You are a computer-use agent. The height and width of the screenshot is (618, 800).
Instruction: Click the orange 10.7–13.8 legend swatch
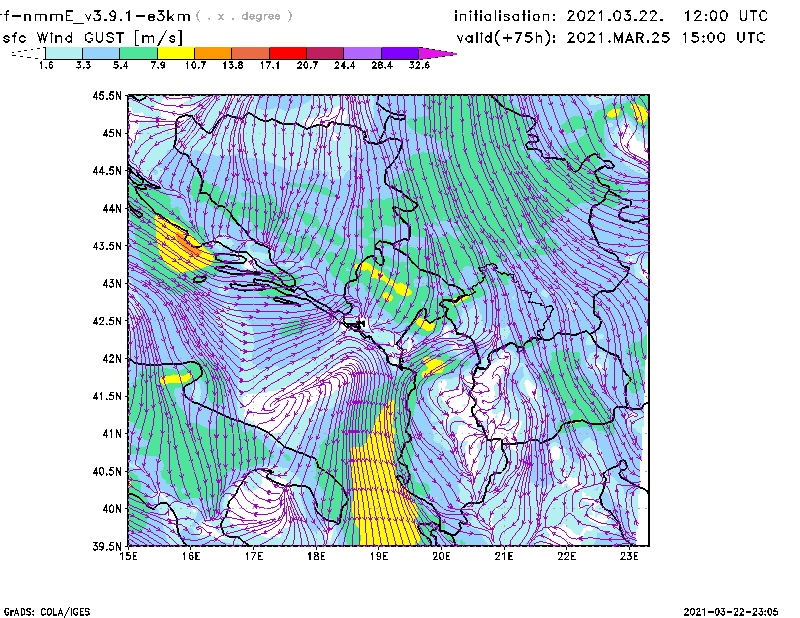point(213,53)
